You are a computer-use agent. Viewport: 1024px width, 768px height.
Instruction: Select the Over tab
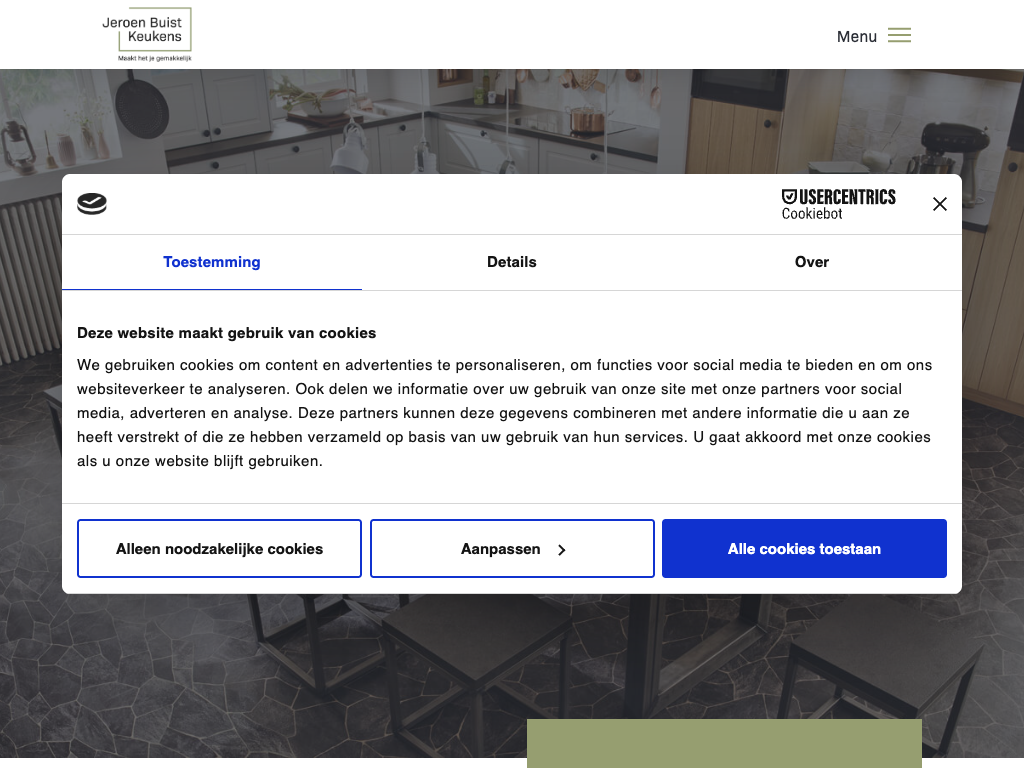coord(811,262)
